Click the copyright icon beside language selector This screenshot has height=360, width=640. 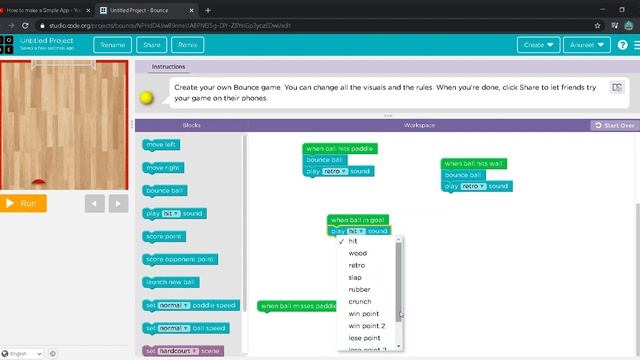click(x=53, y=353)
